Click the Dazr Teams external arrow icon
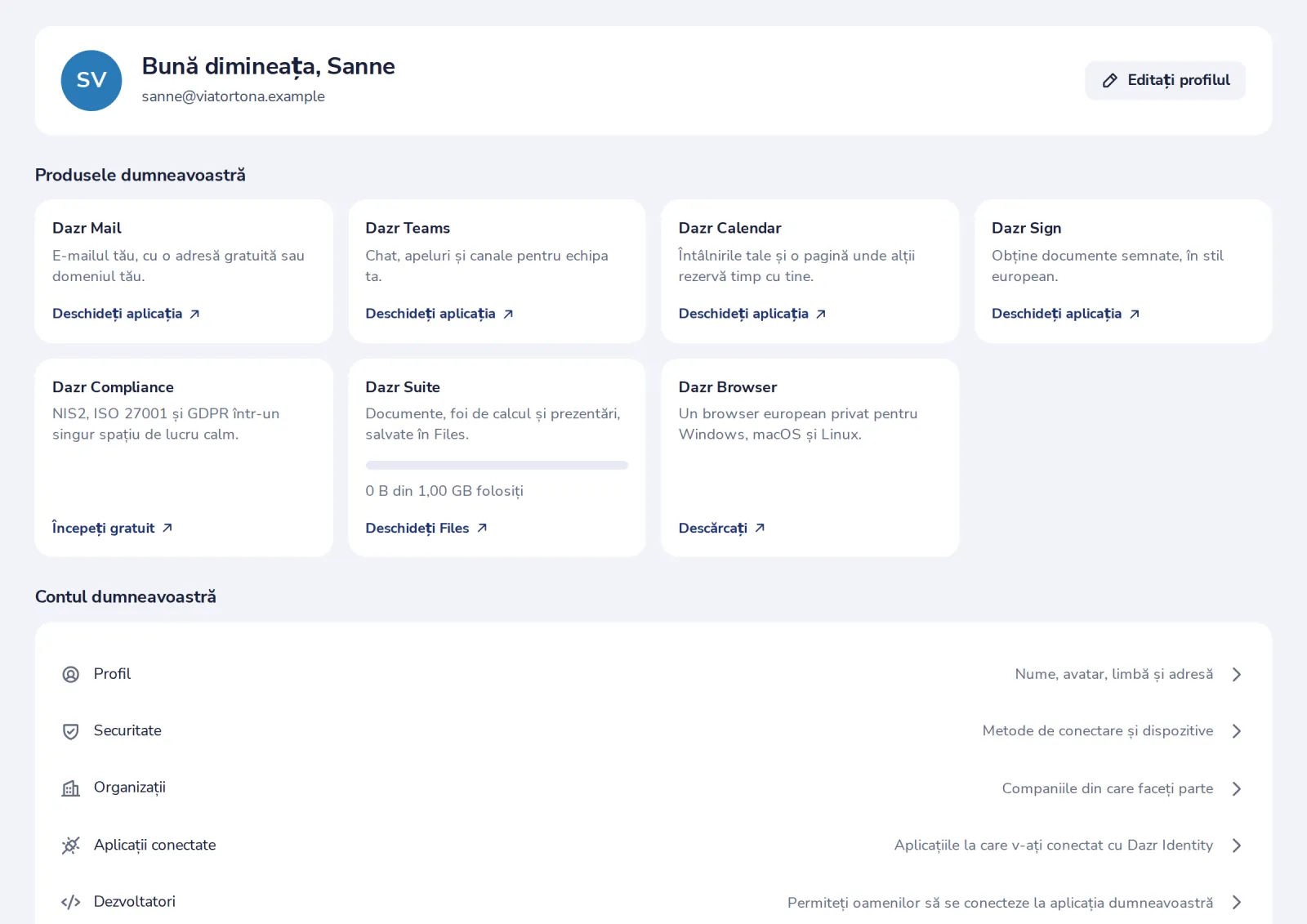The image size is (1307, 924). pos(508,314)
